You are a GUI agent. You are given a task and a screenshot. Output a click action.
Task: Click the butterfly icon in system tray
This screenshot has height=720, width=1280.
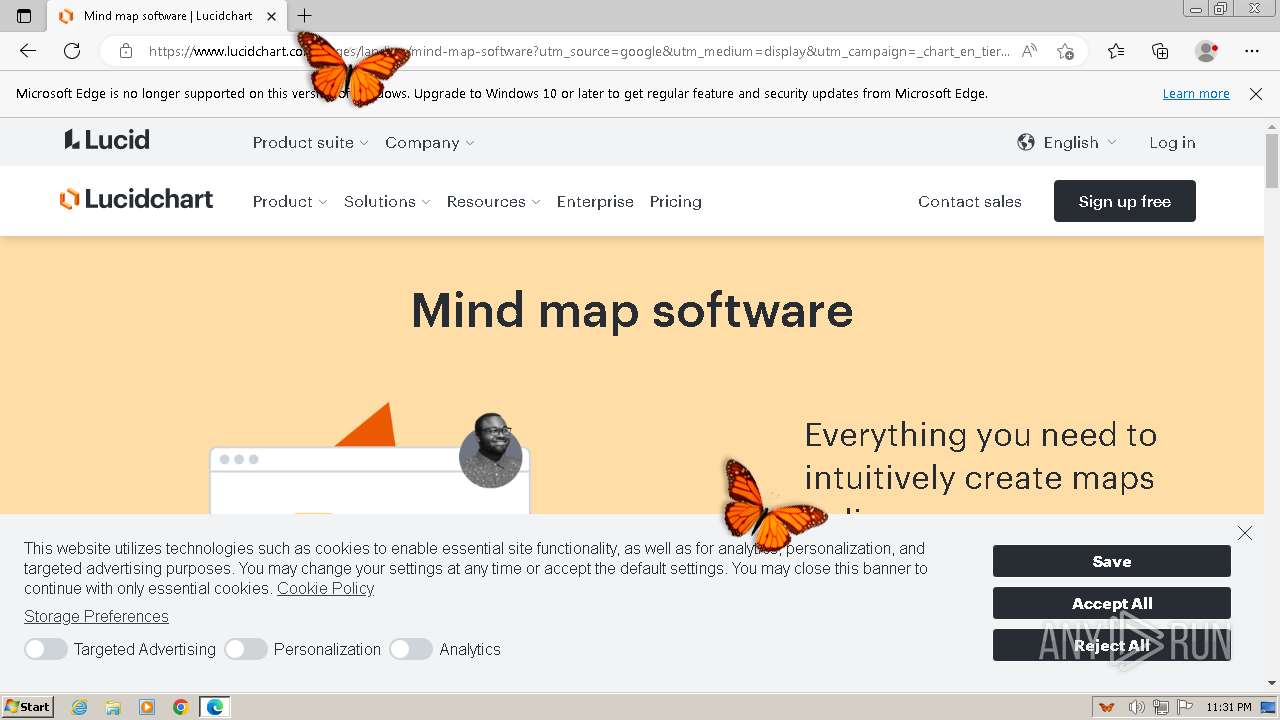pyautogui.click(x=1107, y=707)
